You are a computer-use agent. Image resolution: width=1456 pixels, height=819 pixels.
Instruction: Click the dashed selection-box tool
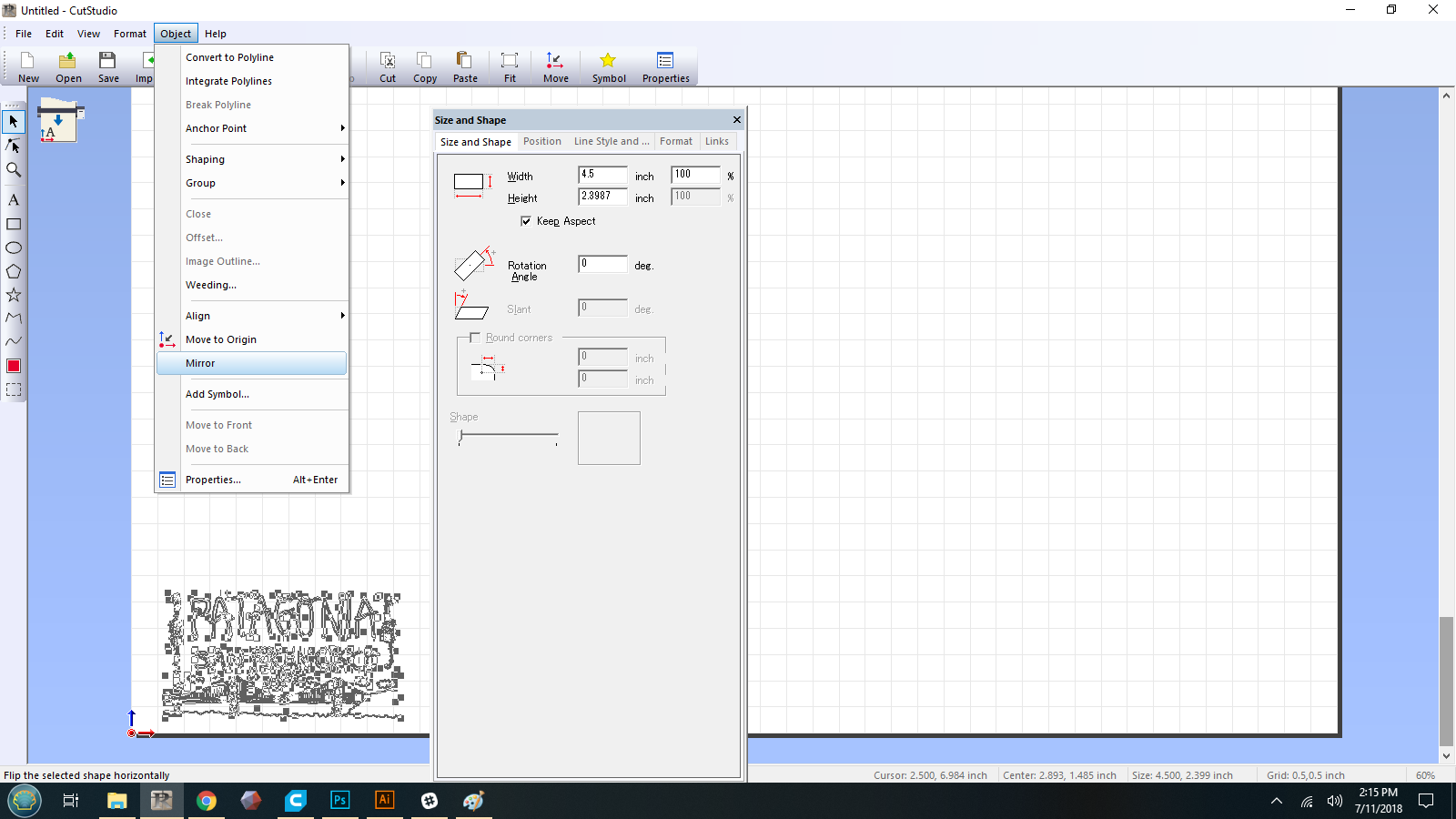(14, 389)
